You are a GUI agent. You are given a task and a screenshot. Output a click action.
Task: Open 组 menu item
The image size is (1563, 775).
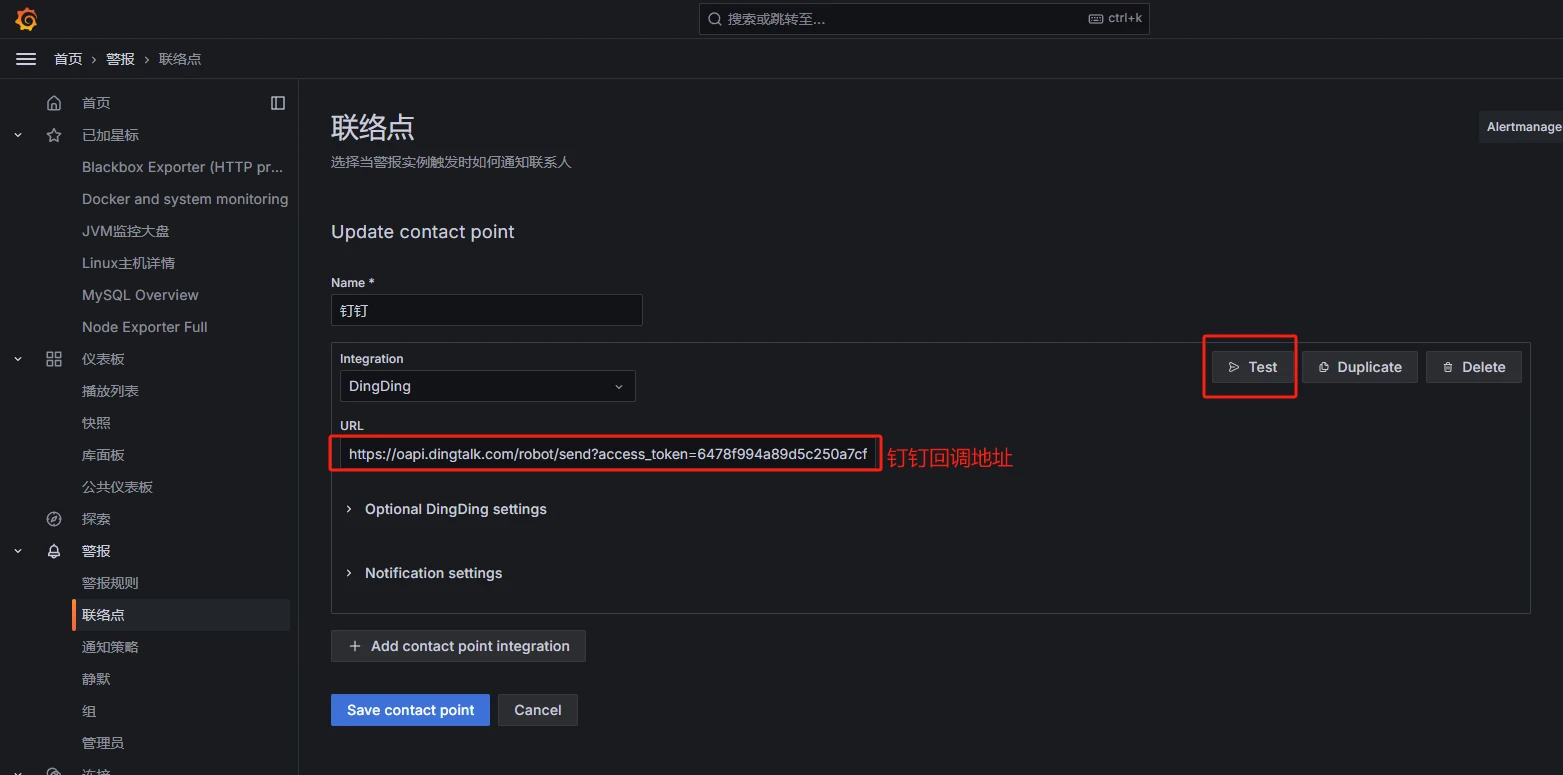[x=89, y=711]
